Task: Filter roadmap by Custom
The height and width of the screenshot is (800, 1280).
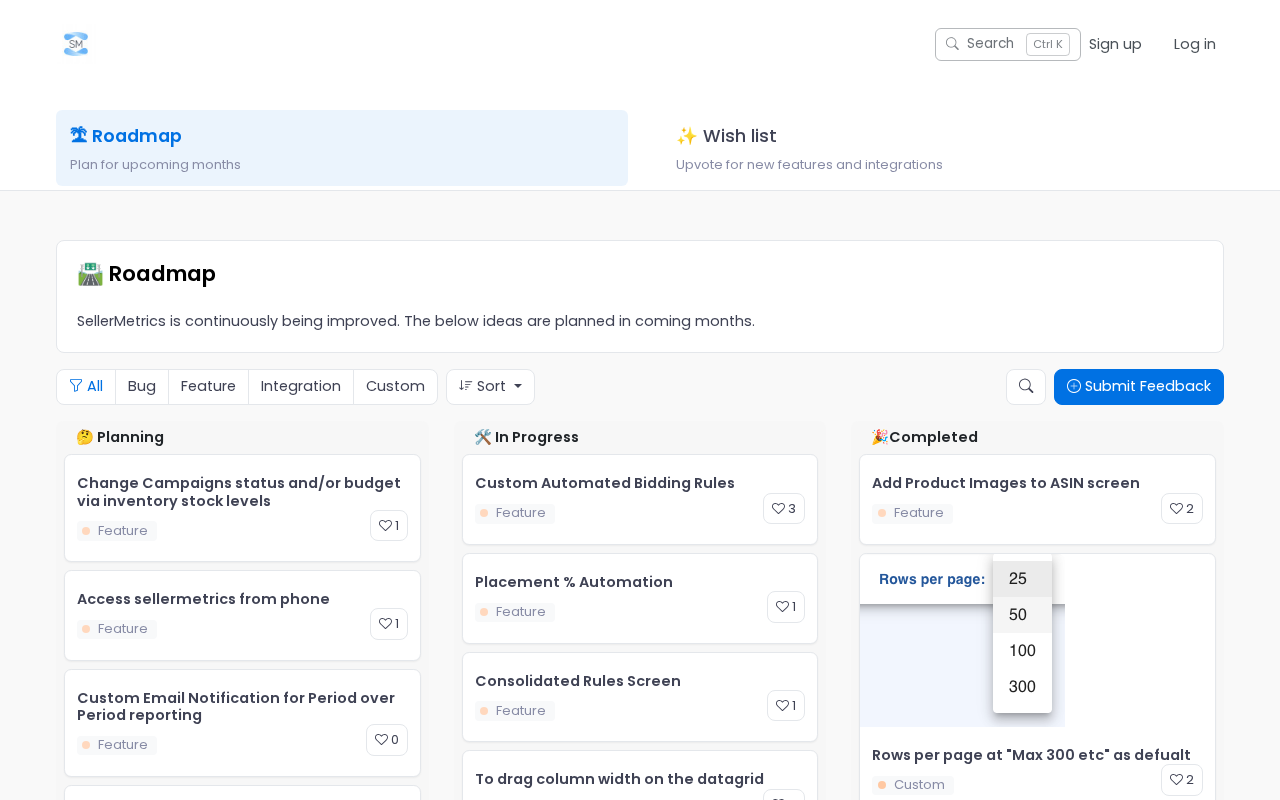Action: point(395,387)
